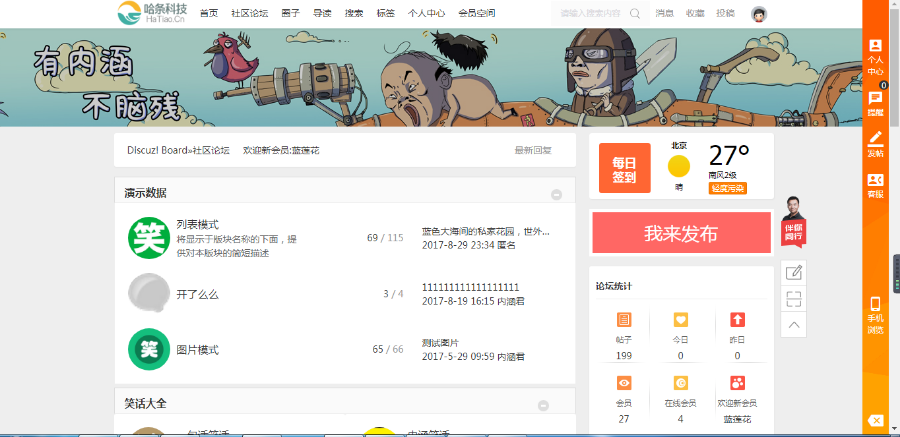Open 搜索 in the navigation bar
Screen dimensions: 900x437
click(354, 13)
